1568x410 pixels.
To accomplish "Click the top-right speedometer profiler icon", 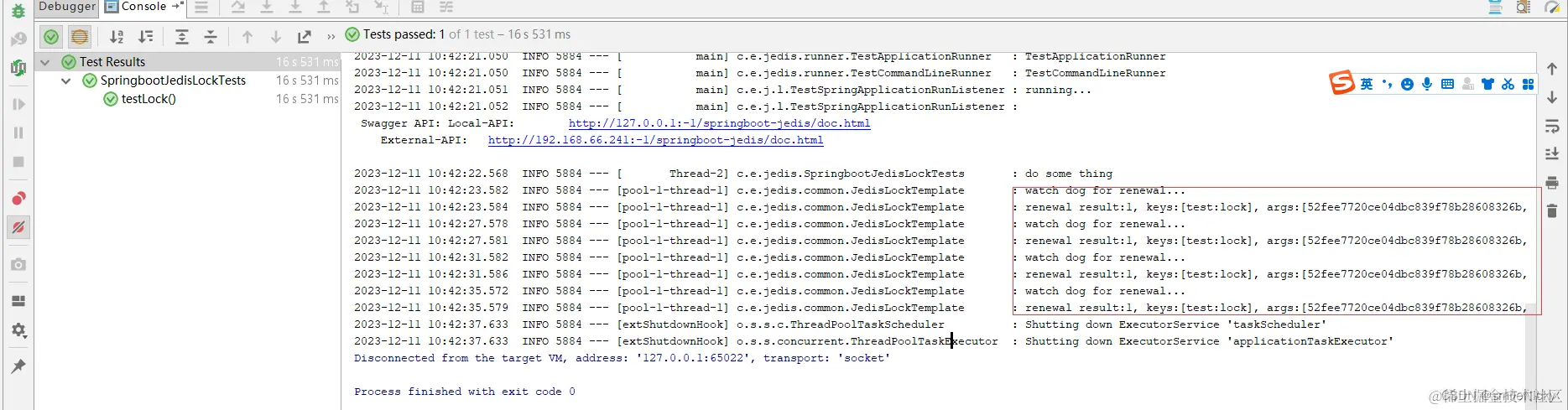I will tap(1552, 8).
